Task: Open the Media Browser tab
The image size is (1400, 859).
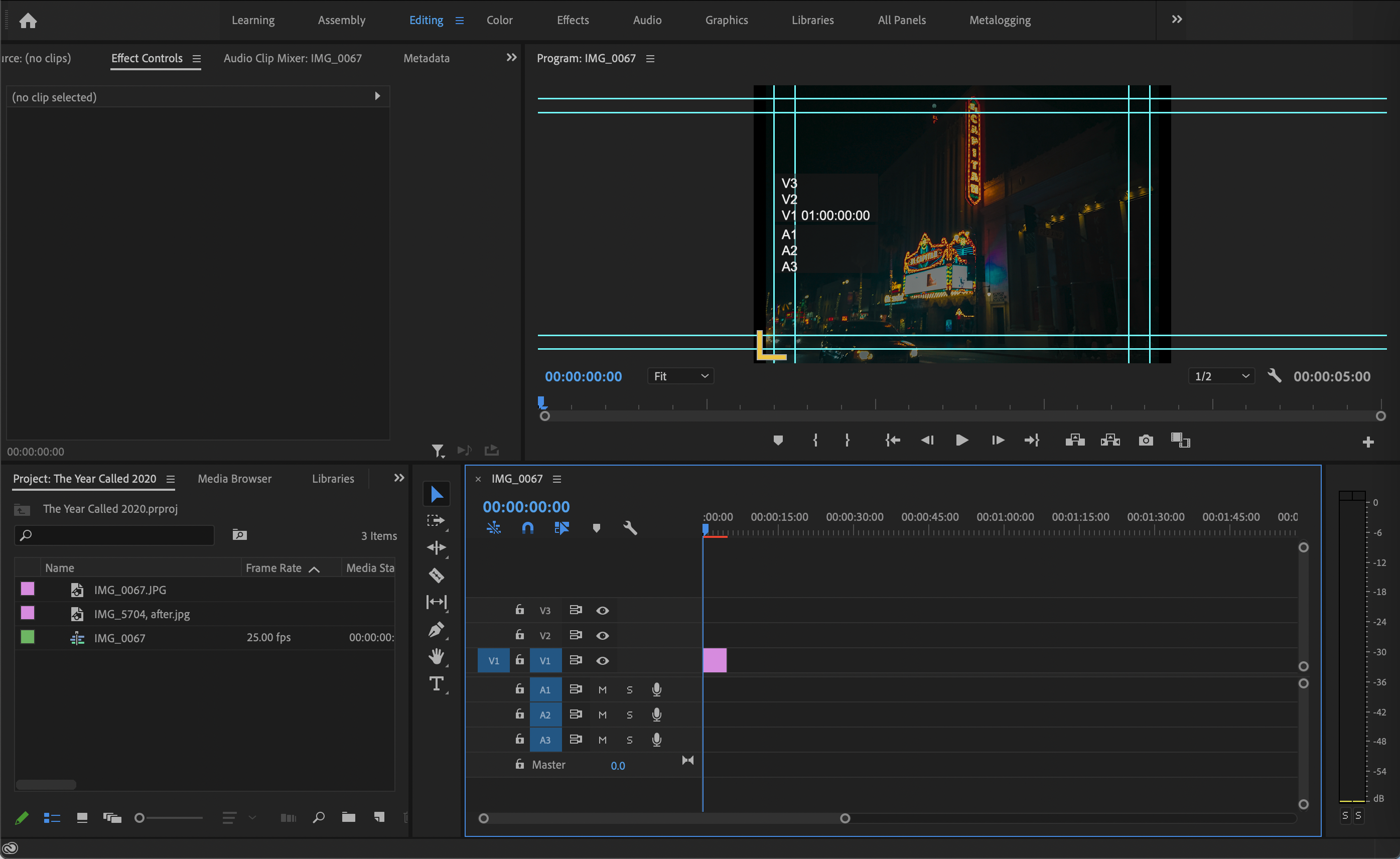Action: (x=233, y=478)
